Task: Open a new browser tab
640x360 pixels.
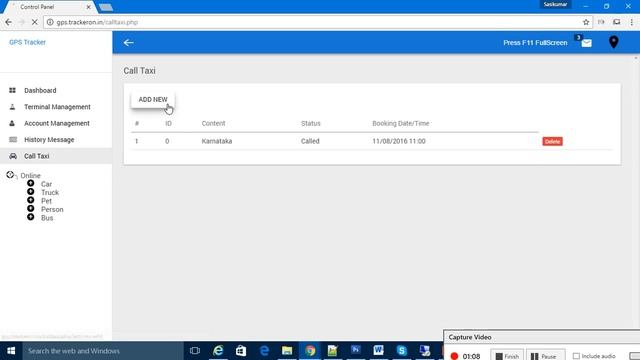Action: pyautogui.click(x=106, y=7)
